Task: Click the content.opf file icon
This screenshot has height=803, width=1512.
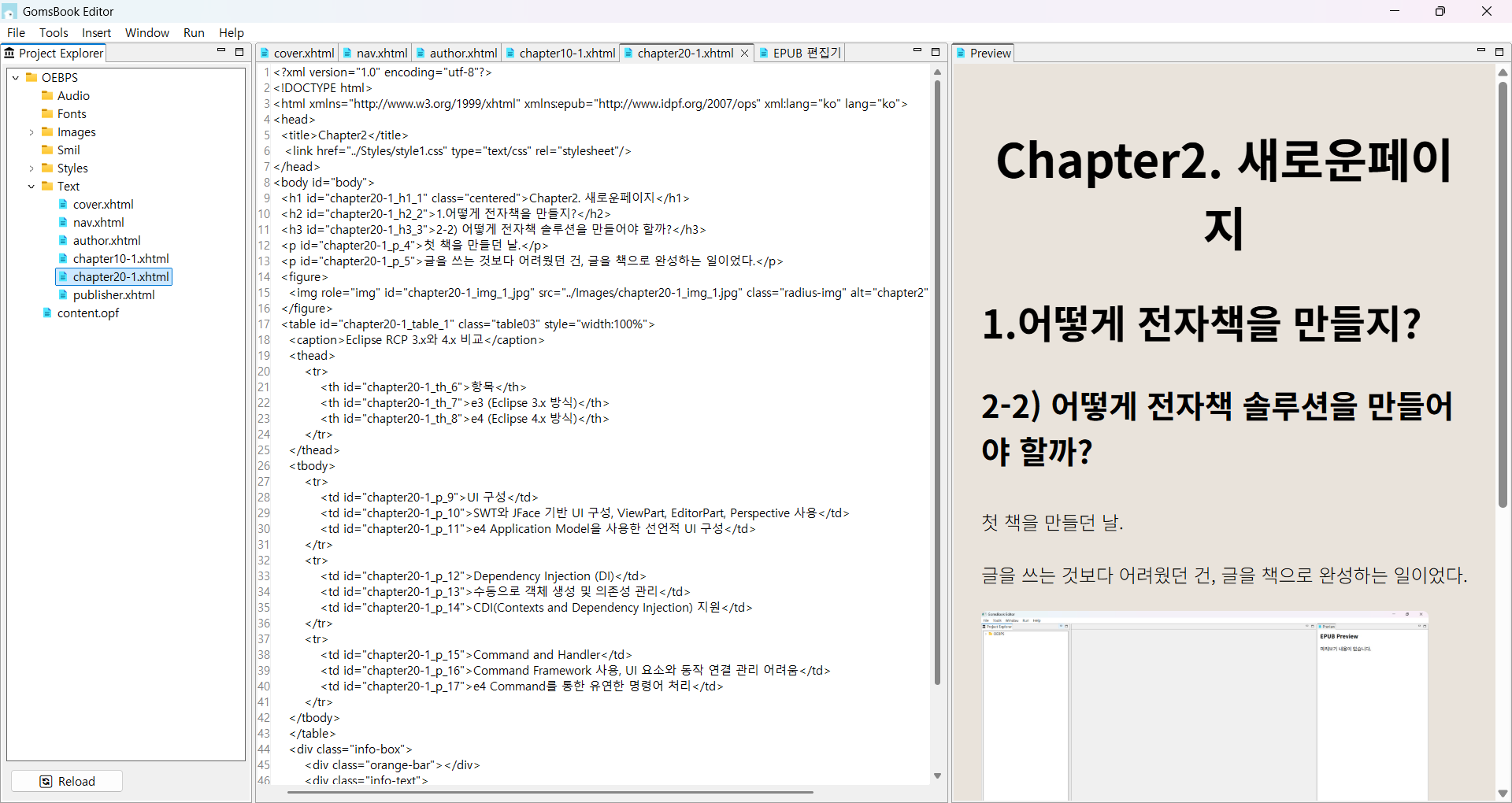Action: 47,313
